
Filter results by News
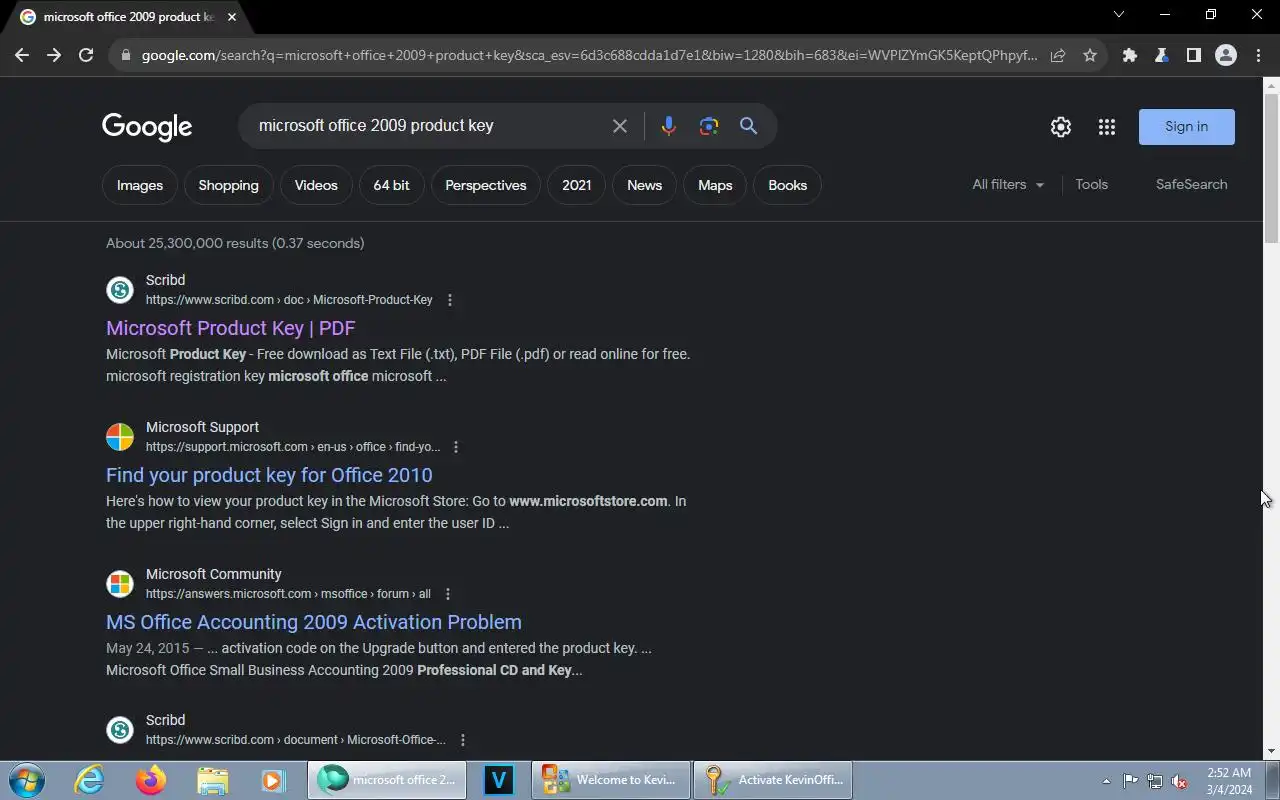click(x=644, y=186)
